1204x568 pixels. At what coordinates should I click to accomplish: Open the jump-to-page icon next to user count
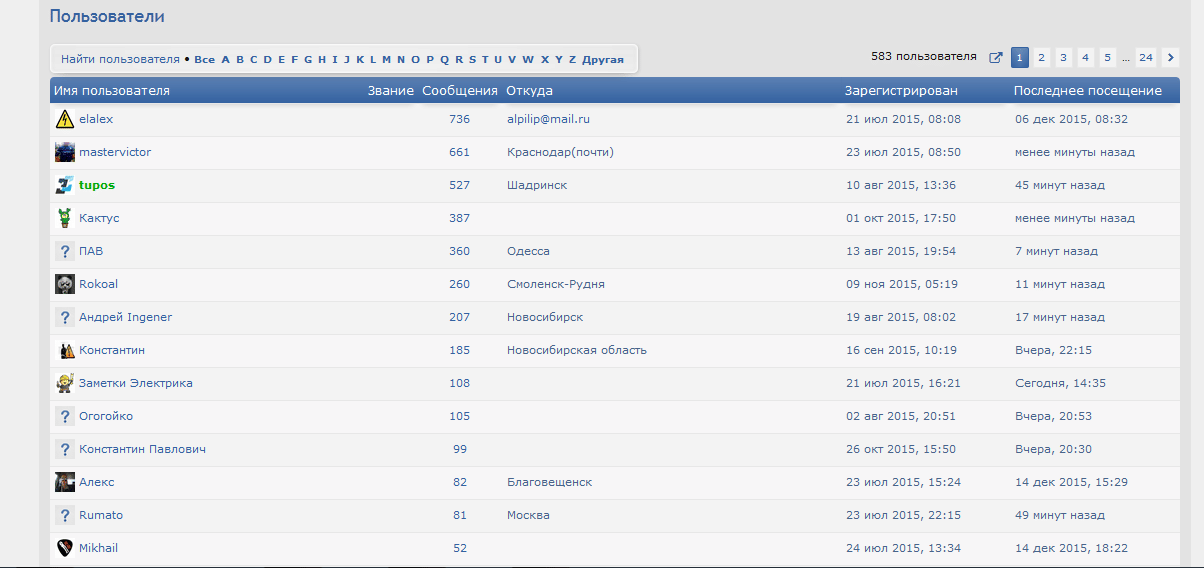click(996, 58)
